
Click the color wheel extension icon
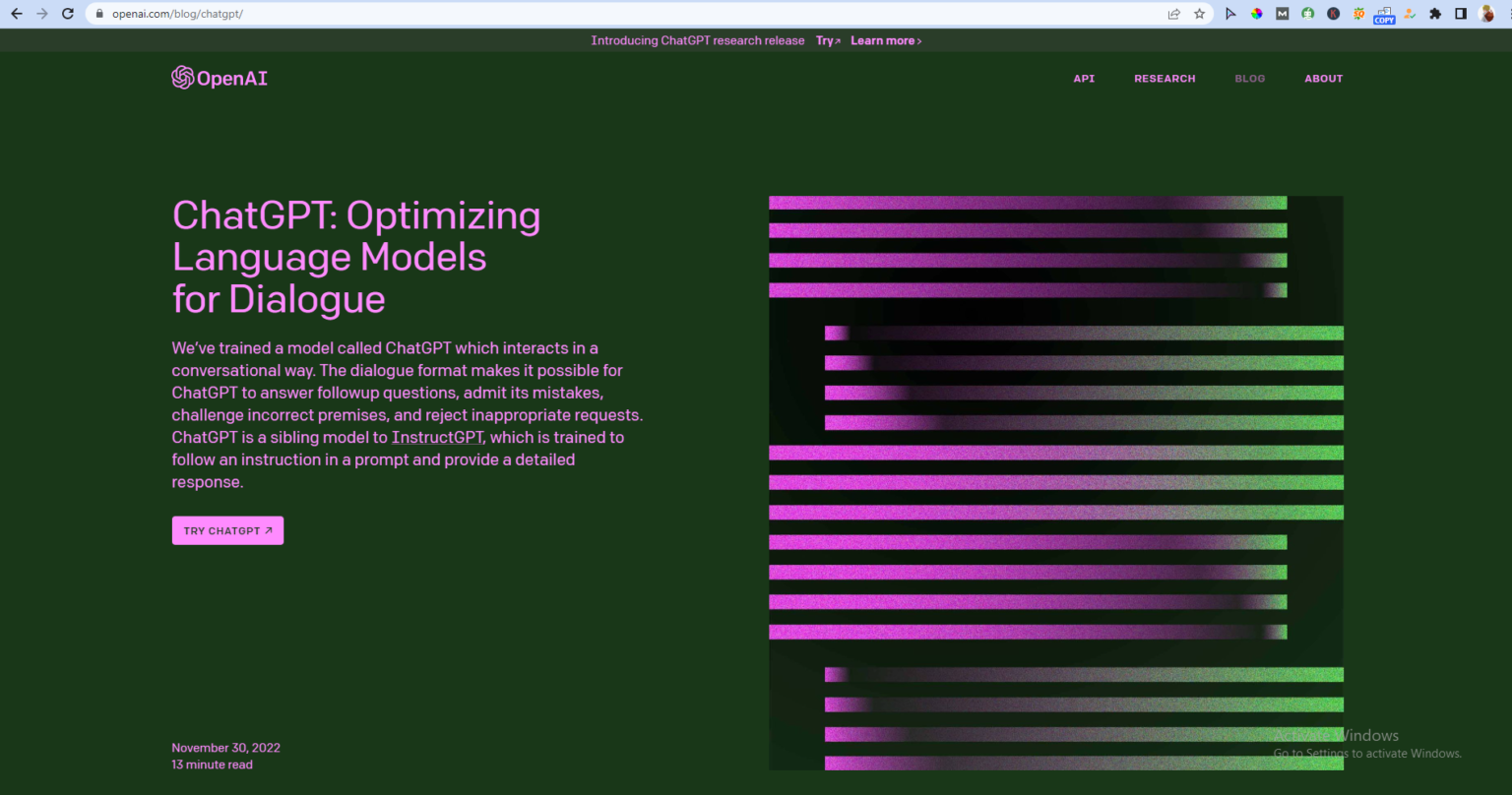tap(1257, 14)
